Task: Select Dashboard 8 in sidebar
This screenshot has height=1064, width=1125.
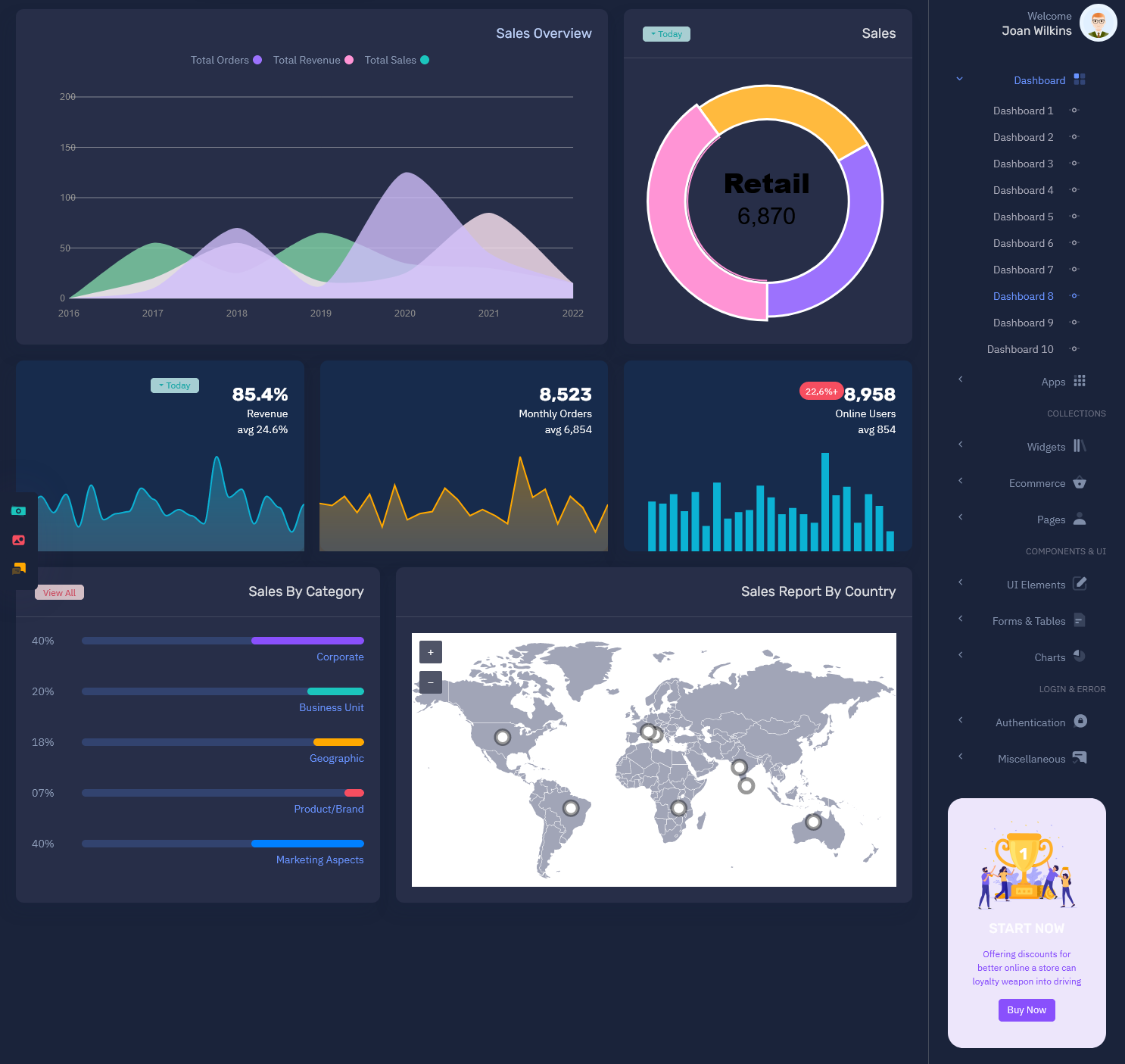Action: (1023, 296)
